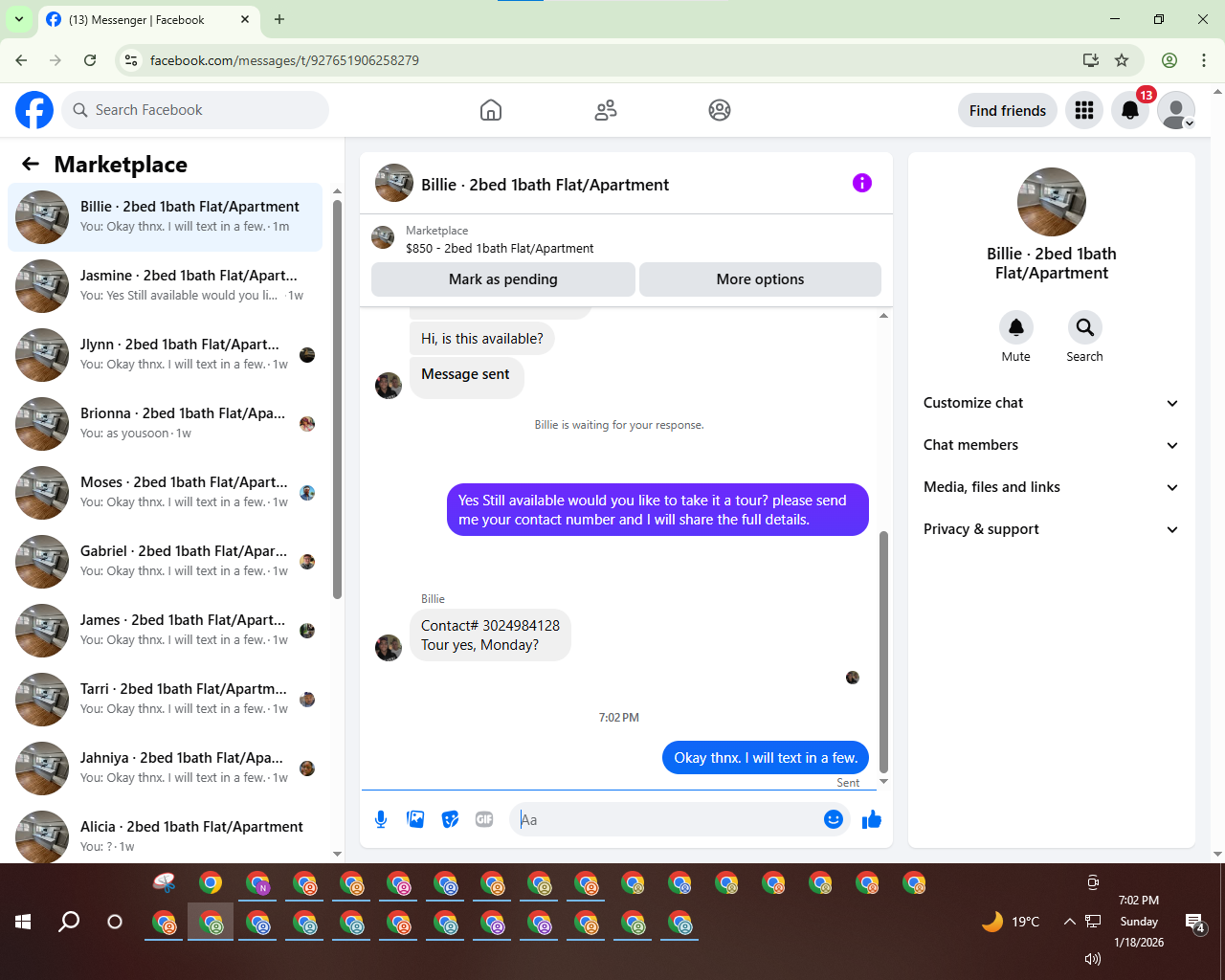Open Windows taskbar search
The height and width of the screenshot is (980, 1225).
[69, 922]
